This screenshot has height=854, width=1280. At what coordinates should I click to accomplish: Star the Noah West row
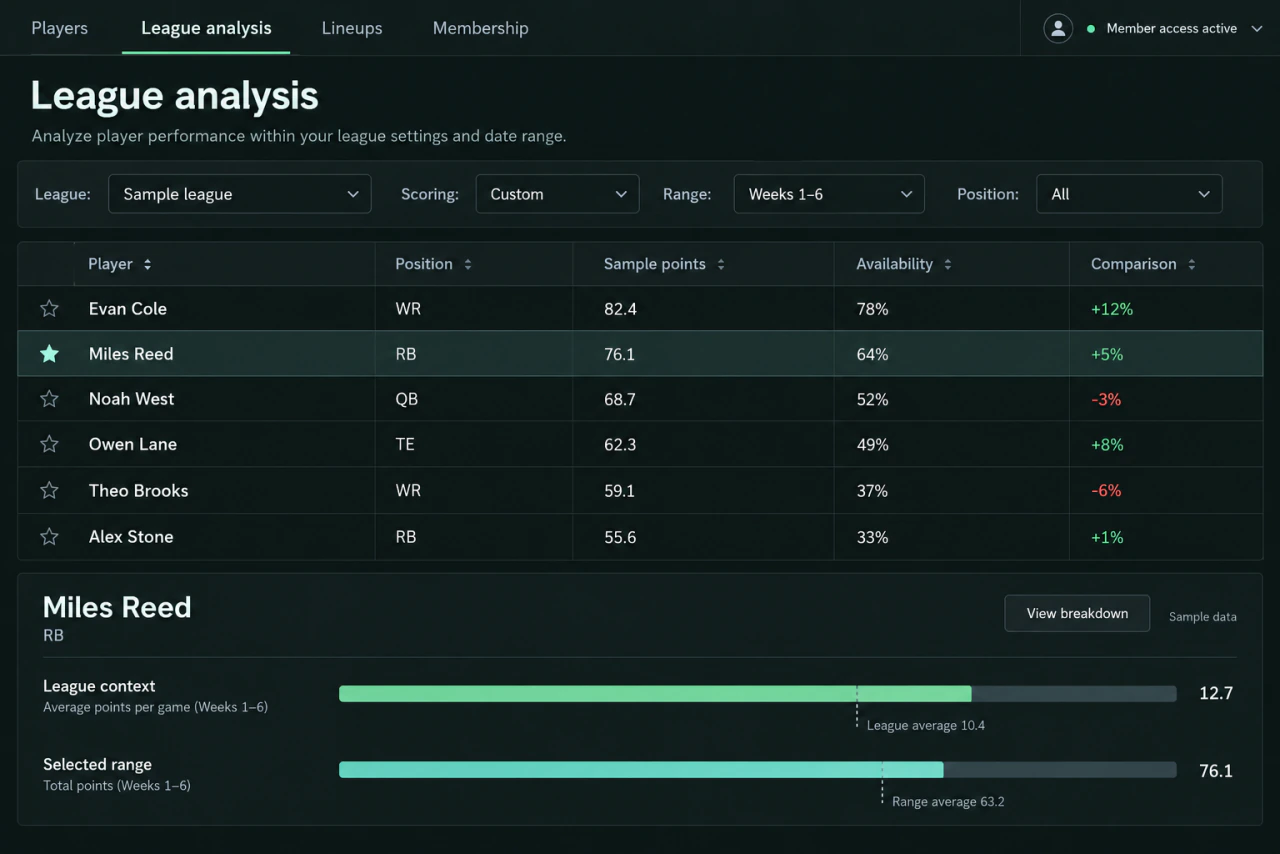coord(49,399)
